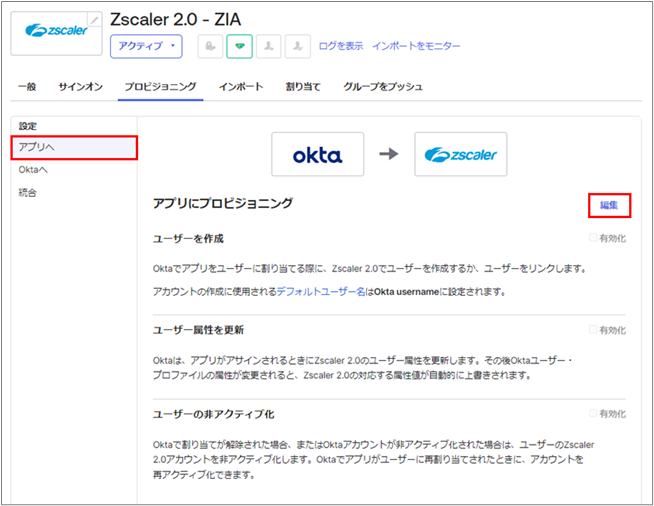654x506 pixels.
Task: Click the fourth grey person icon button
Action: (x=298, y=46)
